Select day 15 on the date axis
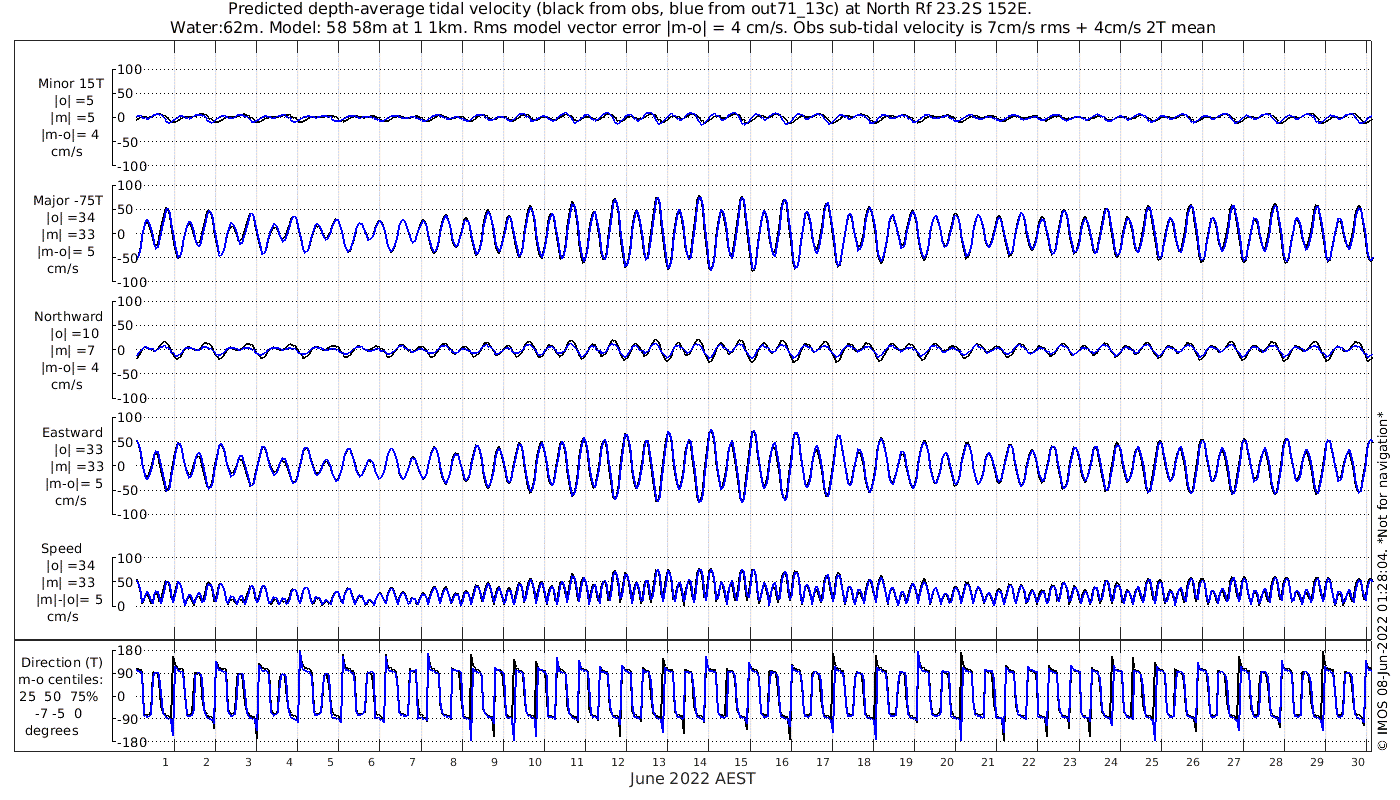The width and height of the screenshot is (1400, 800). (741, 762)
